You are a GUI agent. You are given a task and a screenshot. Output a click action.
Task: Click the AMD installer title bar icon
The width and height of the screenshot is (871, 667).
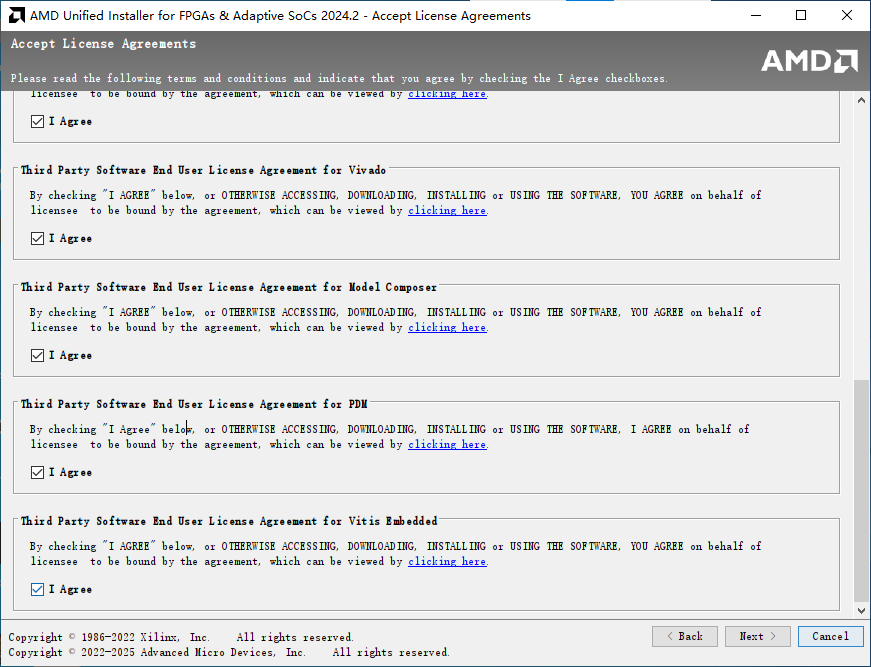17,16
